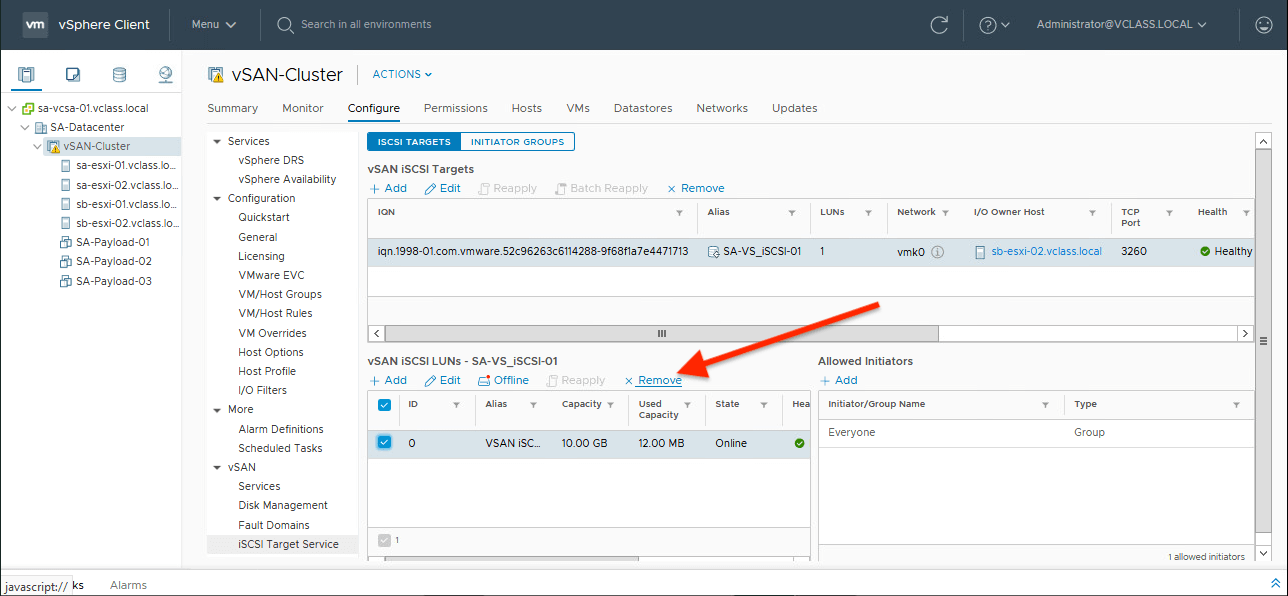Image resolution: width=1288 pixels, height=596 pixels.
Task: Select the Everyone initiator group row
Action: coord(1036,433)
